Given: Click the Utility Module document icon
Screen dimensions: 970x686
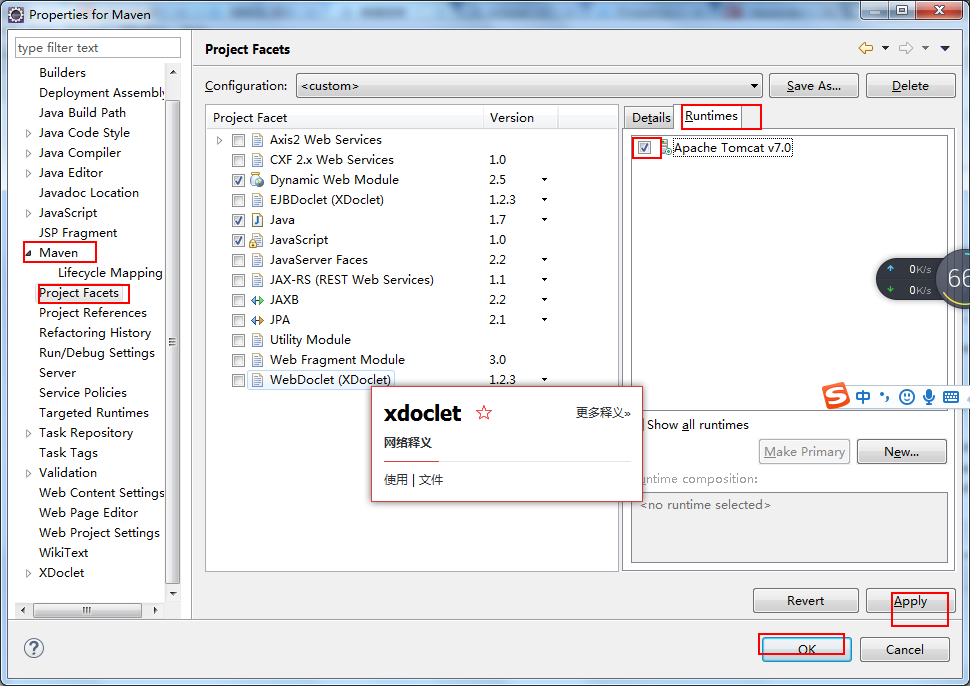Looking at the screenshot, I should [x=257, y=340].
